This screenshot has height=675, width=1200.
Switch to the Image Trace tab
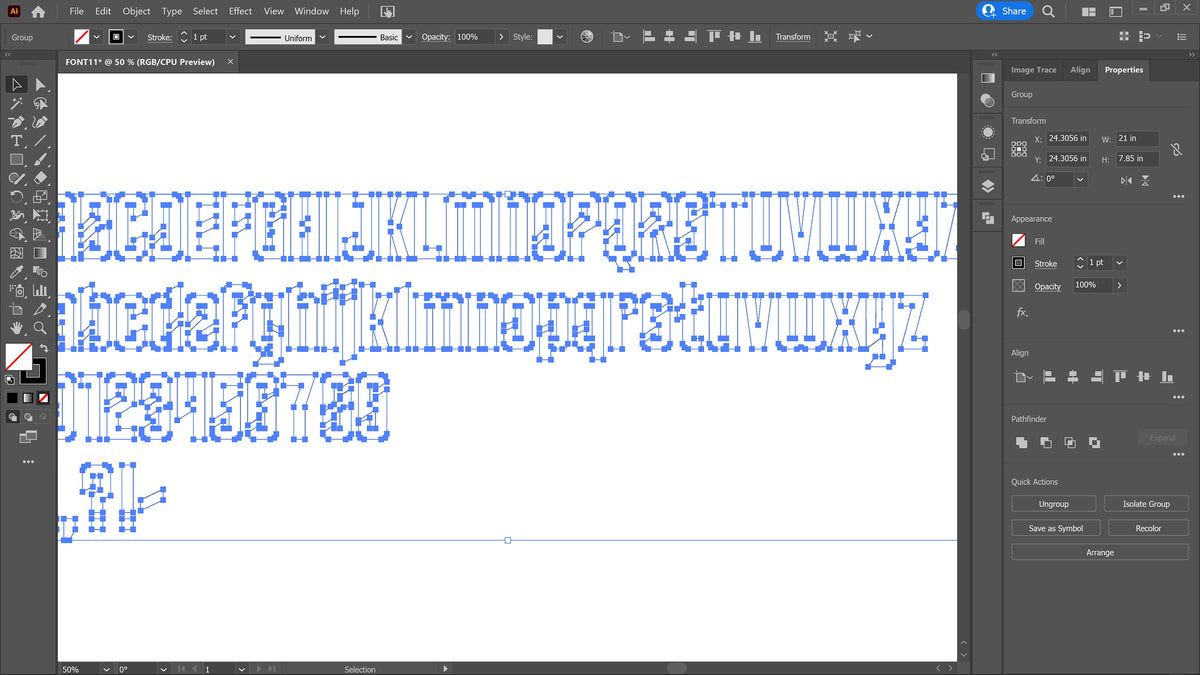pos(1033,70)
